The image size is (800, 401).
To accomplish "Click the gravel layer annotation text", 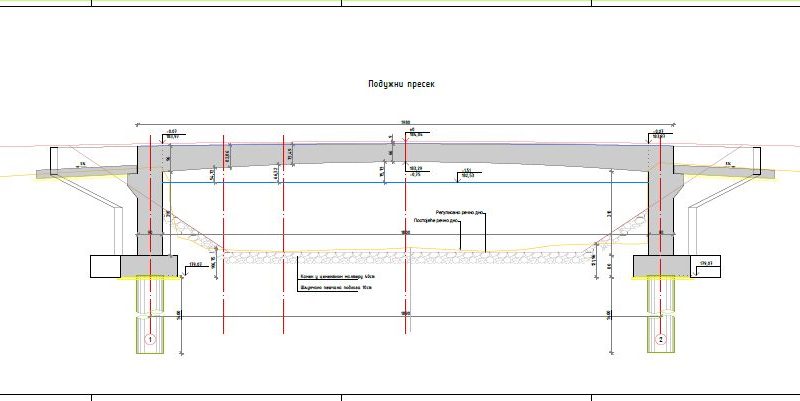I will point(336,288).
